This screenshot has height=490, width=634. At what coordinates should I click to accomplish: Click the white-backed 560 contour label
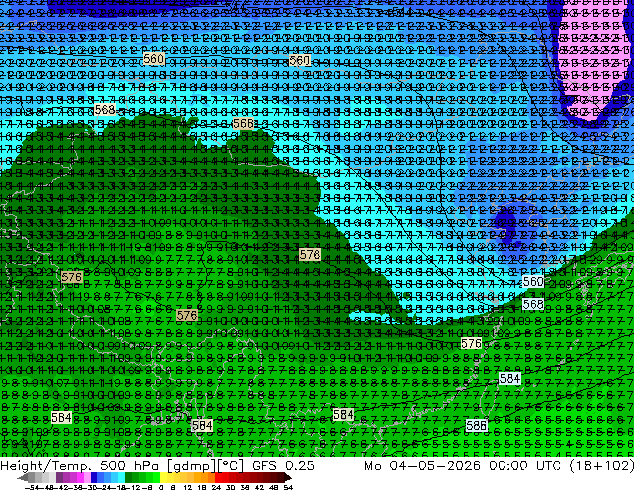tap(533, 281)
